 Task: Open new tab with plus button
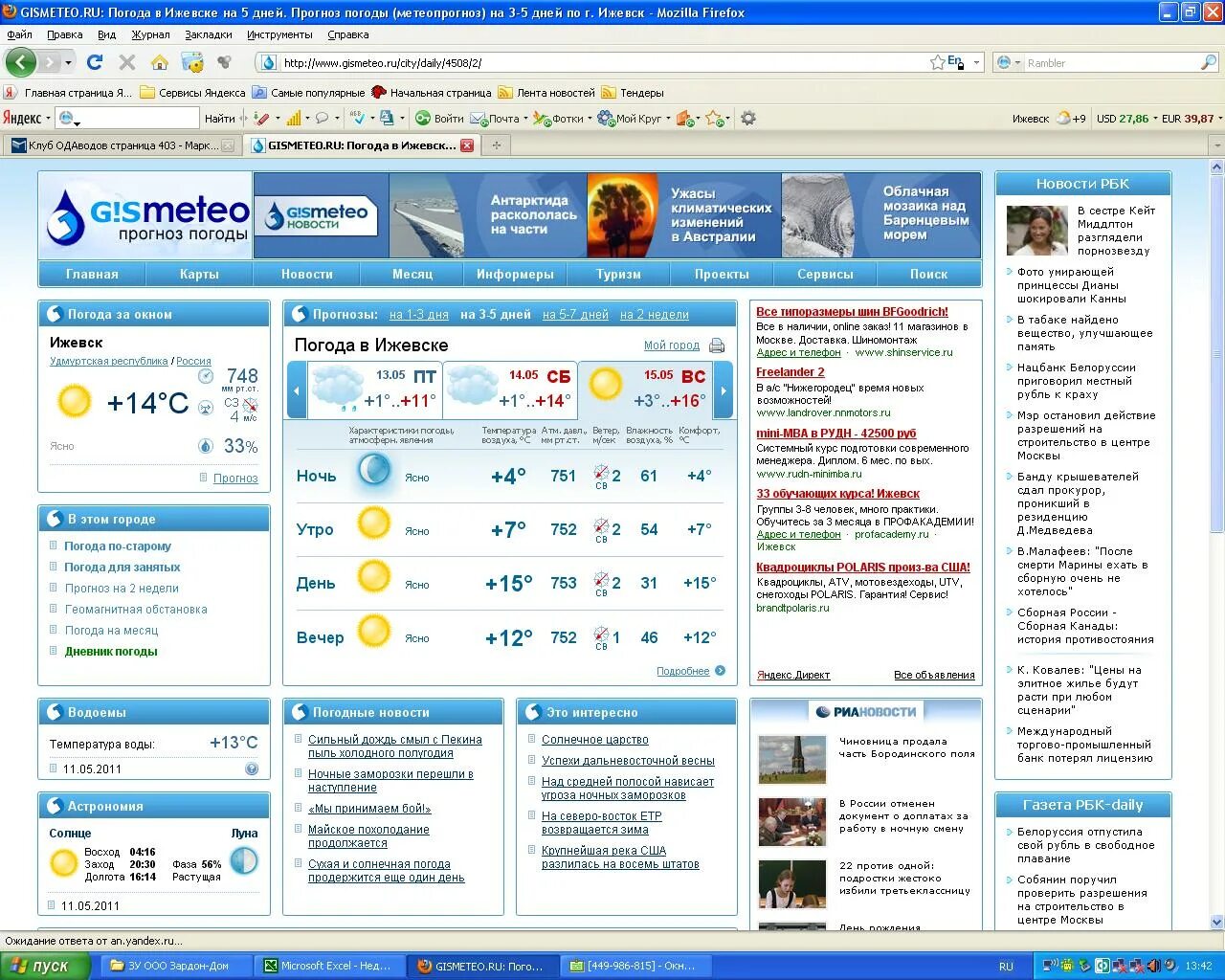pos(496,145)
